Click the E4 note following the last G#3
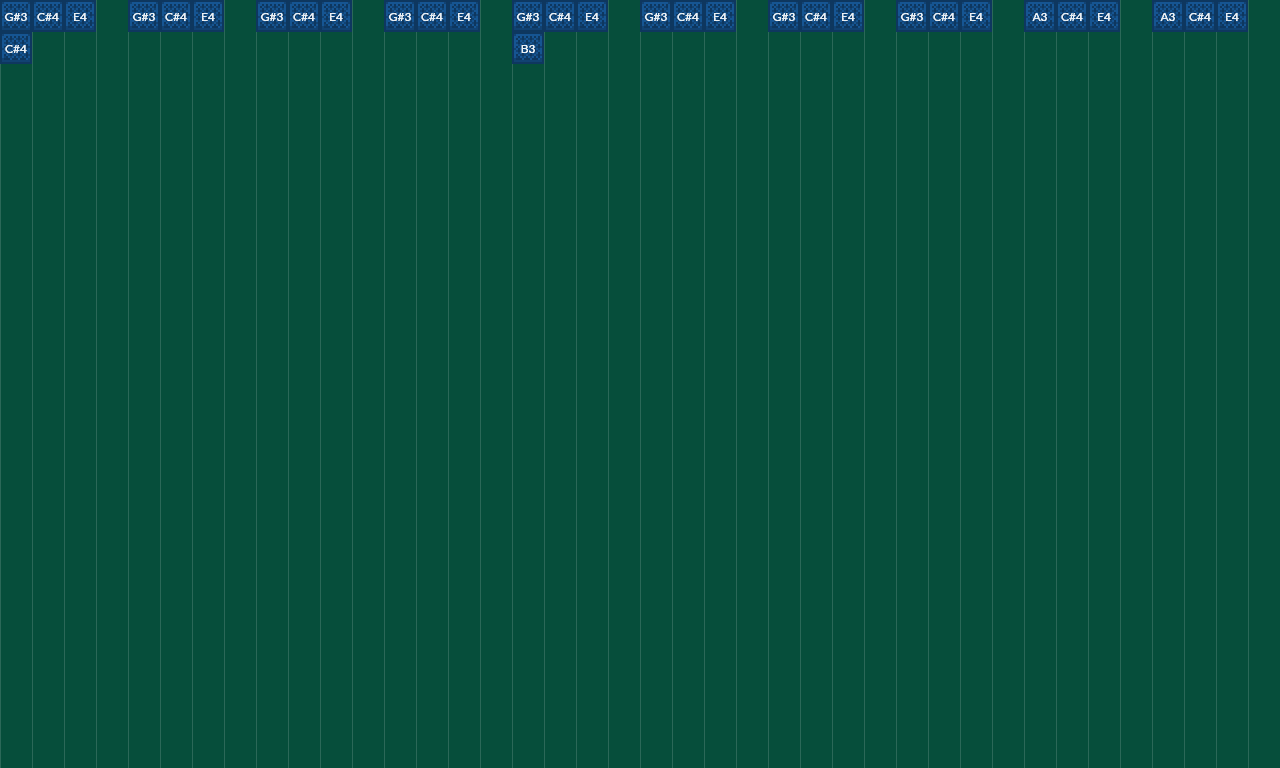Viewport: 1280px width, 768px height. point(976,16)
